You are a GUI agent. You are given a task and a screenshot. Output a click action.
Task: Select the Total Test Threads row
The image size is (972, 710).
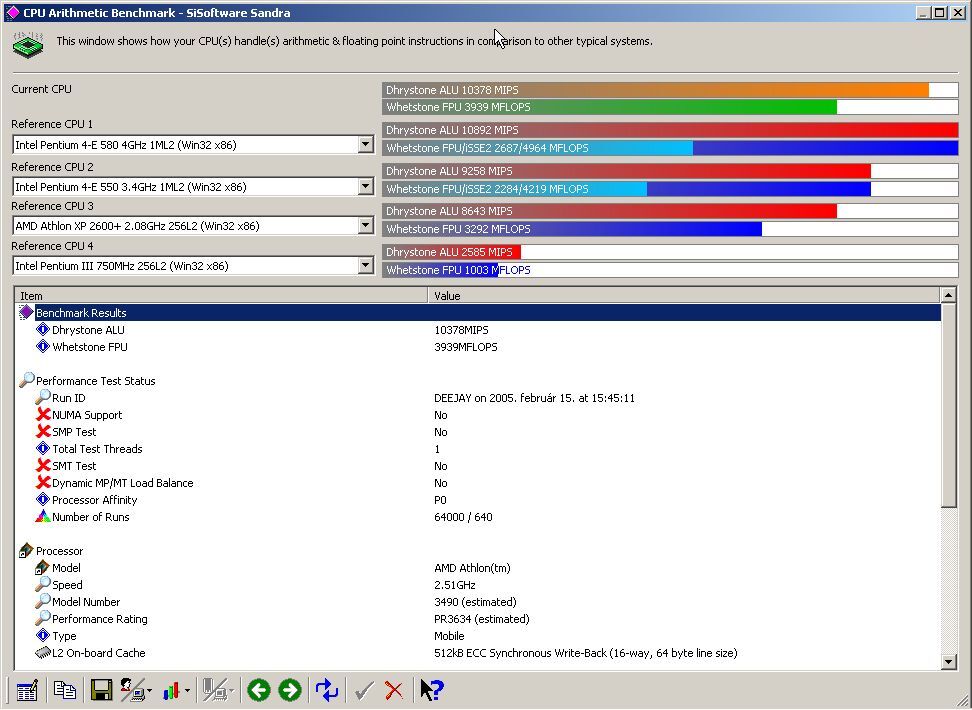(x=477, y=448)
